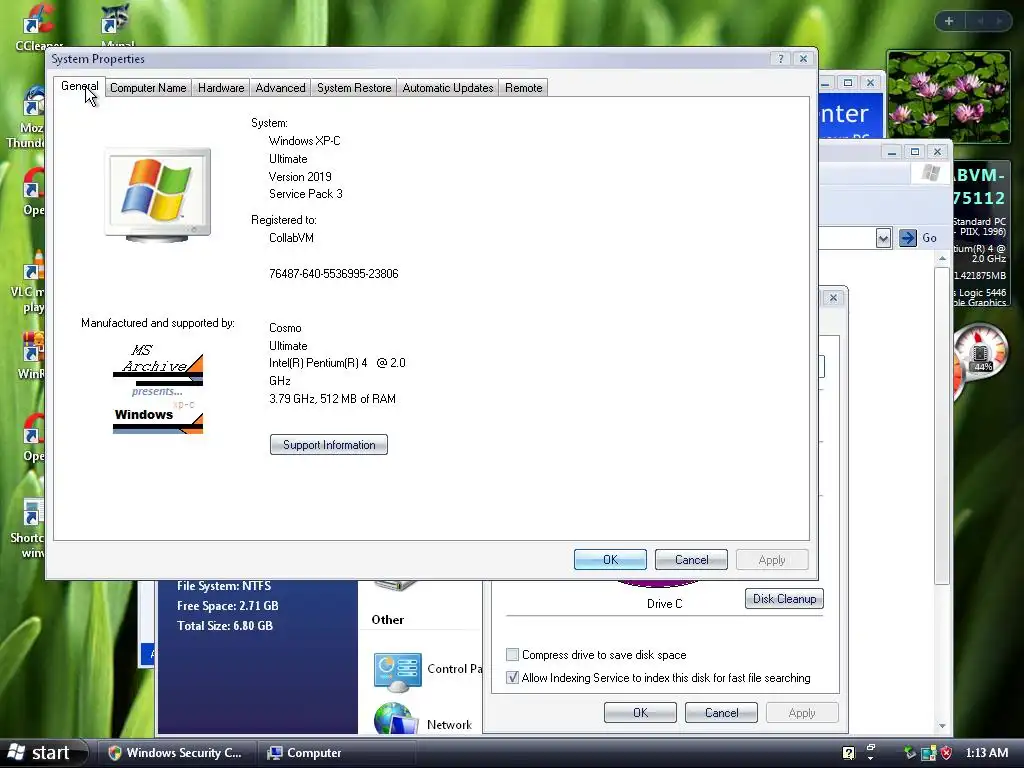
Task: Select the System Restore tab
Action: coord(354,88)
